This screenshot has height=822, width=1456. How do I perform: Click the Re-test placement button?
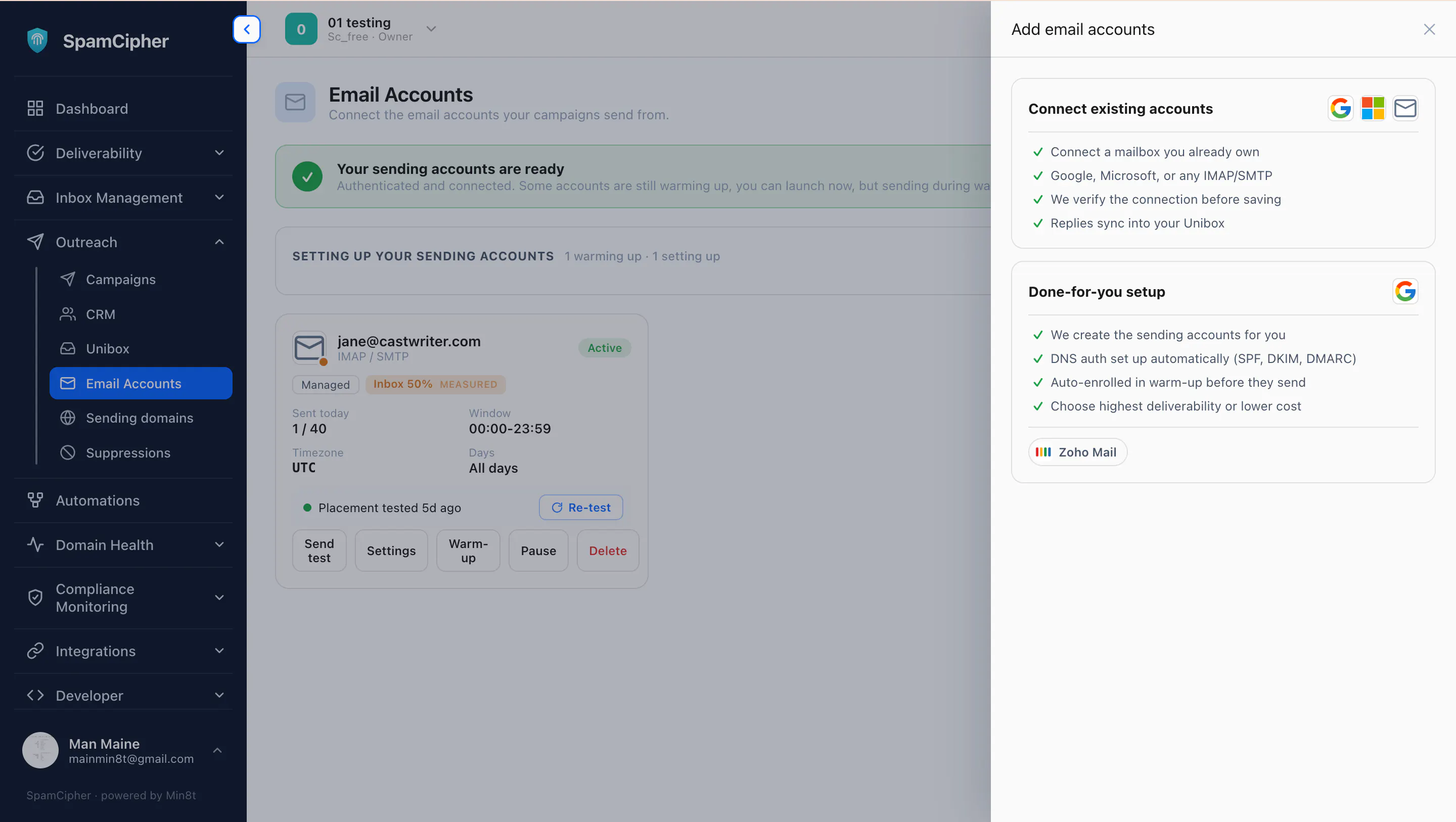click(580, 507)
